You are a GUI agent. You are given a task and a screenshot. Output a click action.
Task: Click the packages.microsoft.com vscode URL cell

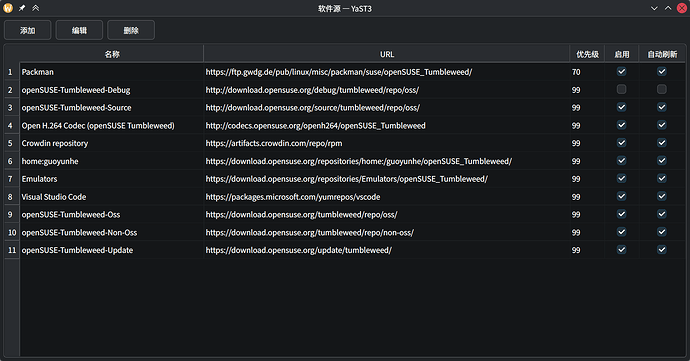coord(387,197)
